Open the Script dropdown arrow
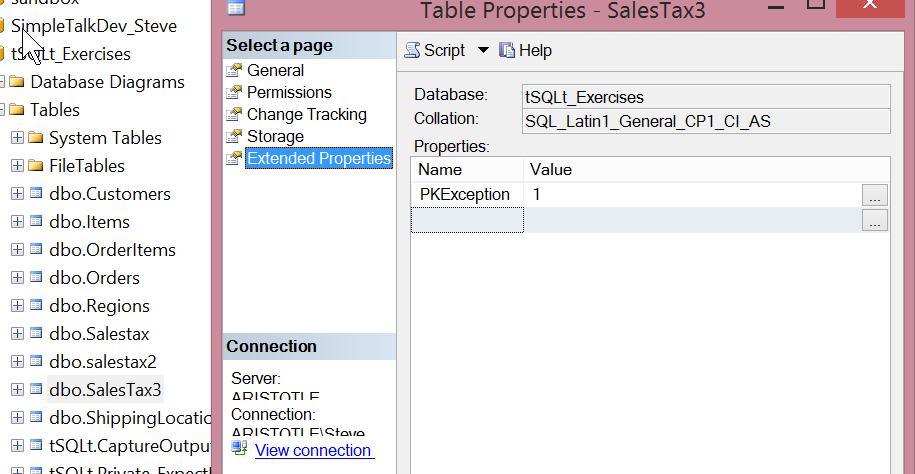The width and height of the screenshot is (915, 474). click(483, 50)
